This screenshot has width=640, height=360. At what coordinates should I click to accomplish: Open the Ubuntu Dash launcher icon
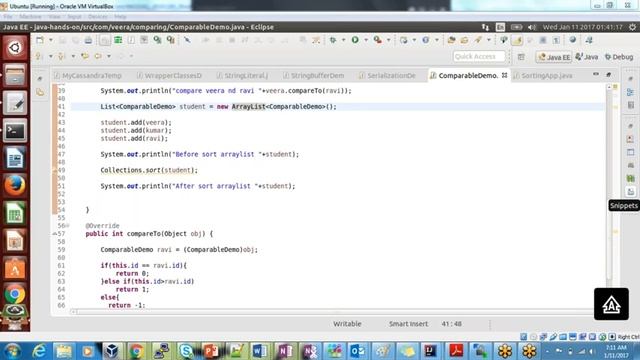point(15,48)
